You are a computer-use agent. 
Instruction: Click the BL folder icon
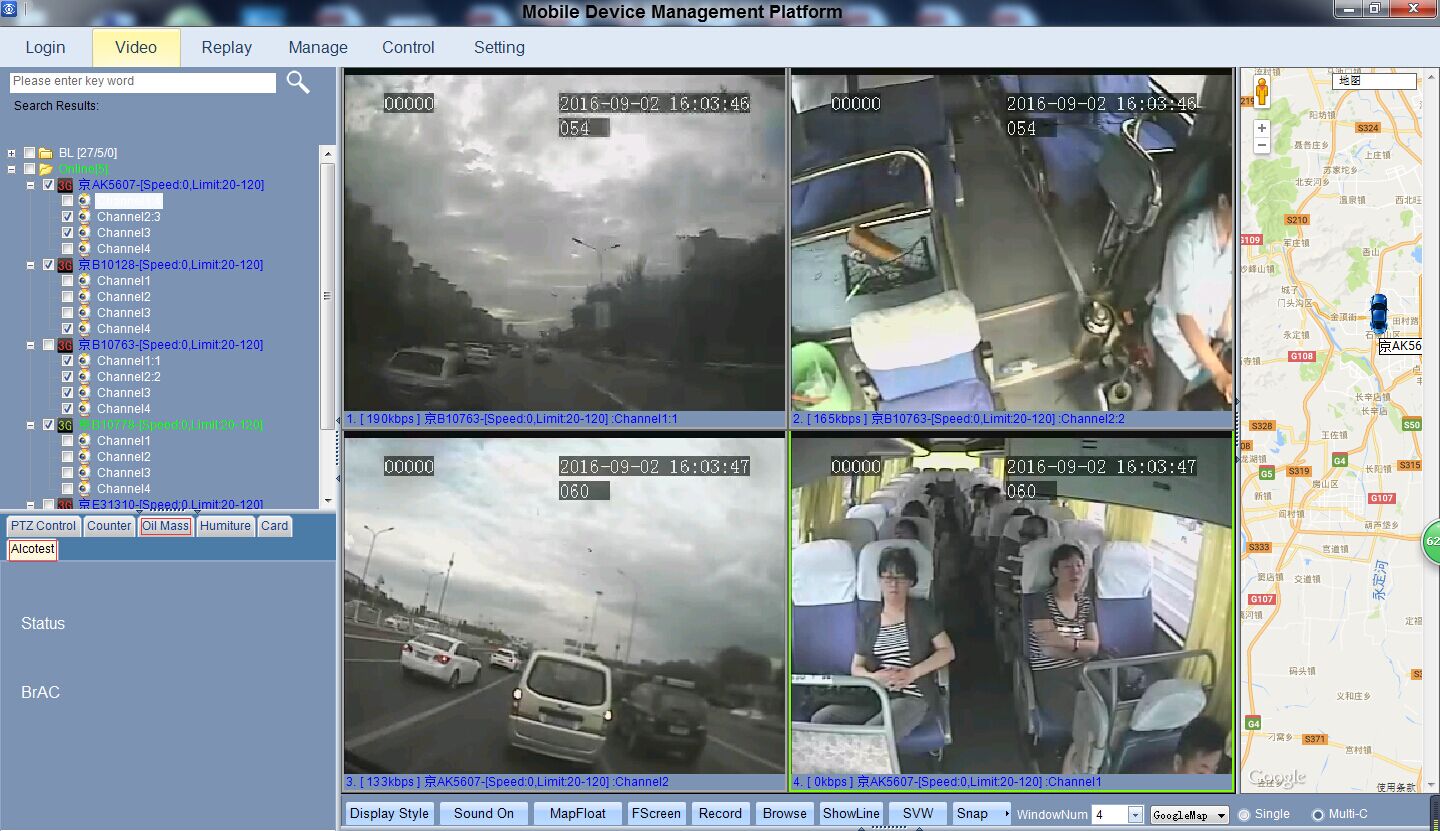click(x=46, y=153)
